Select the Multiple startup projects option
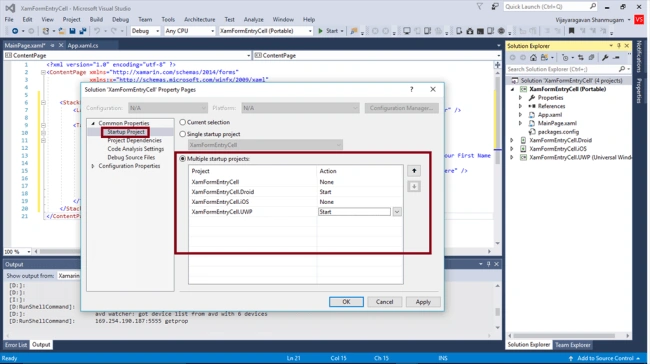650x364 pixels. click(x=182, y=159)
